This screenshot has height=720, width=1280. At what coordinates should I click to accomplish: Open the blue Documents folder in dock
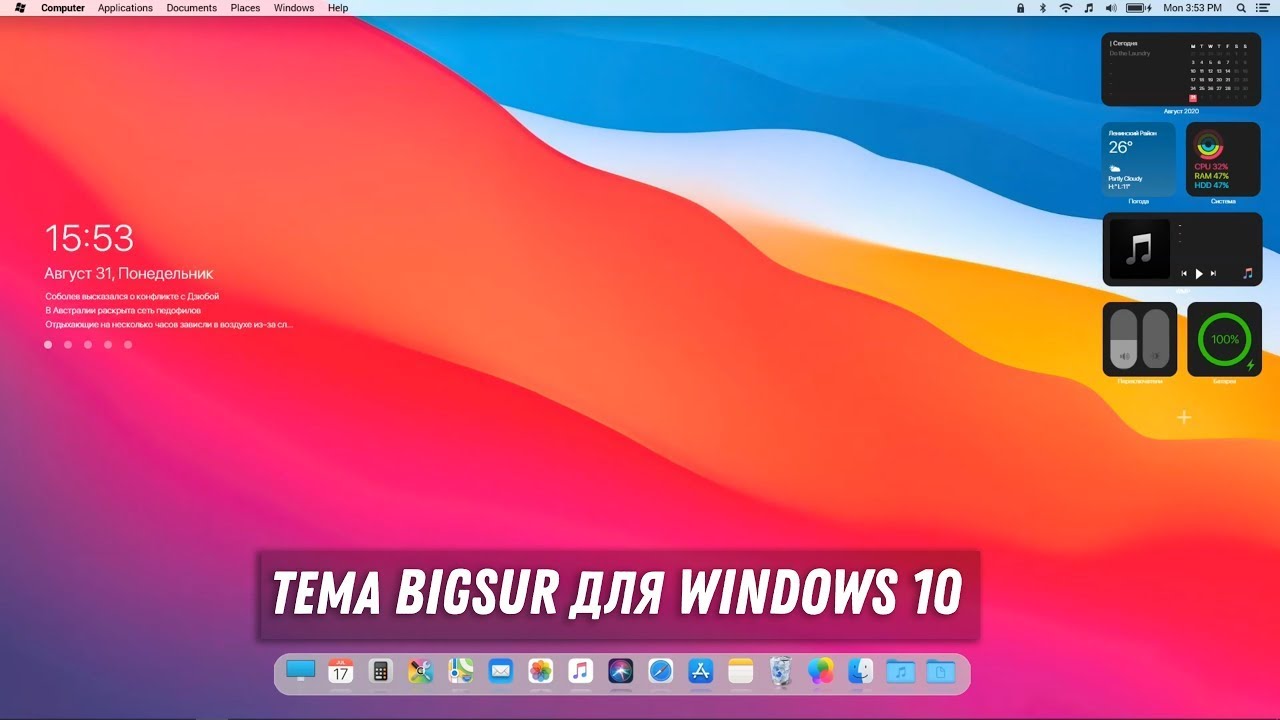[x=941, y=672]
